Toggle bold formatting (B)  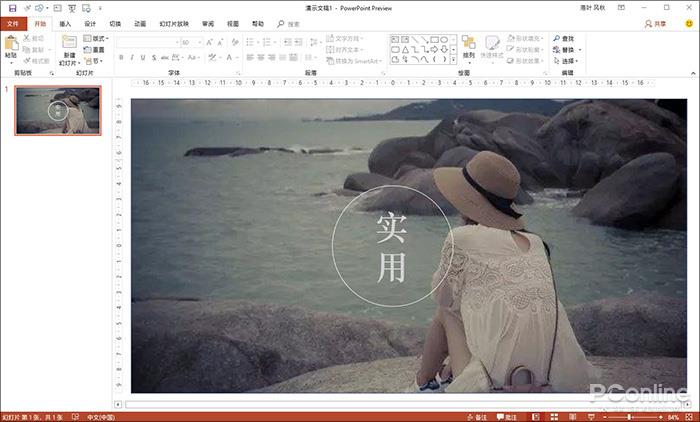pyautogui.click(x=121, y=58)
